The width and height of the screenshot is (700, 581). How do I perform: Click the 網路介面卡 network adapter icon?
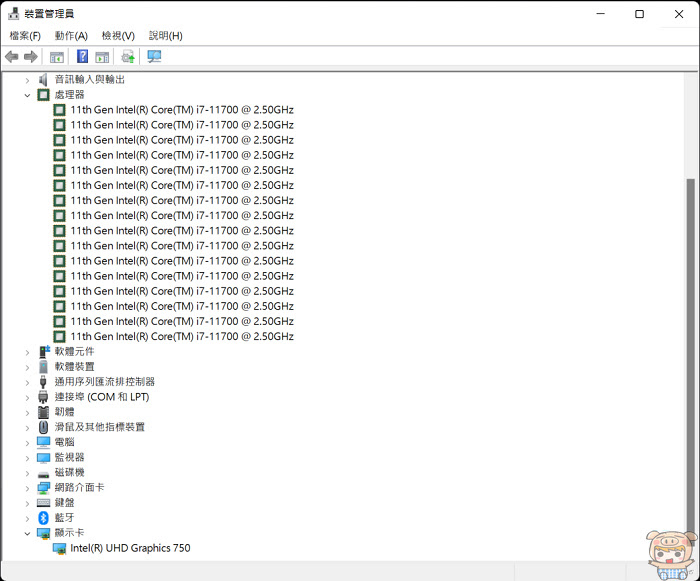[43, 488]
